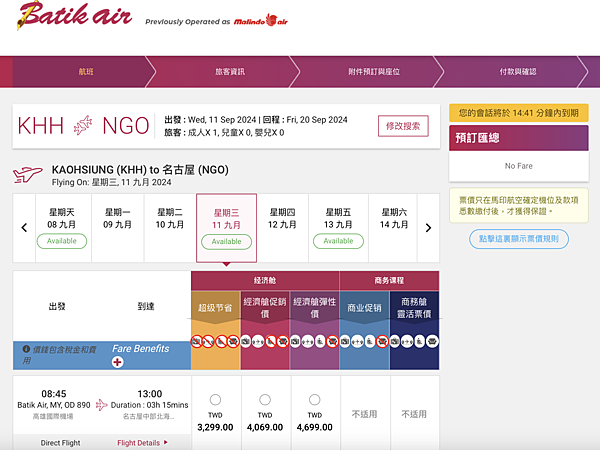Select the TWD 4,069.00 fare radio button
This screenshot has height=450, width=600.
pos(265,400)
